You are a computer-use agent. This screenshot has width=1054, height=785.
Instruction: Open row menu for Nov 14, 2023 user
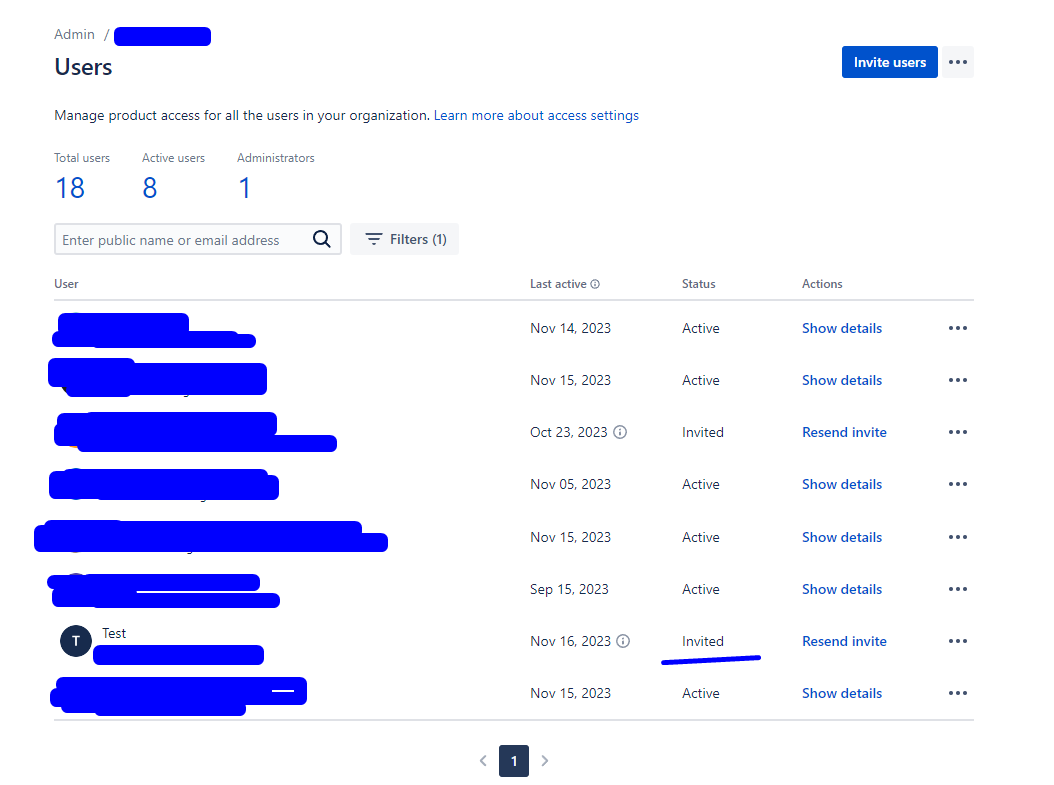(957, 328)
